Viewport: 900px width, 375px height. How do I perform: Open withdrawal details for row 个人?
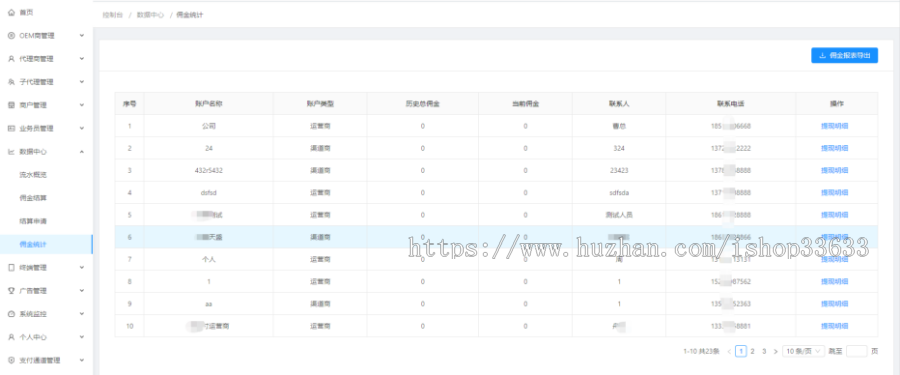click(x=835, y=260)
